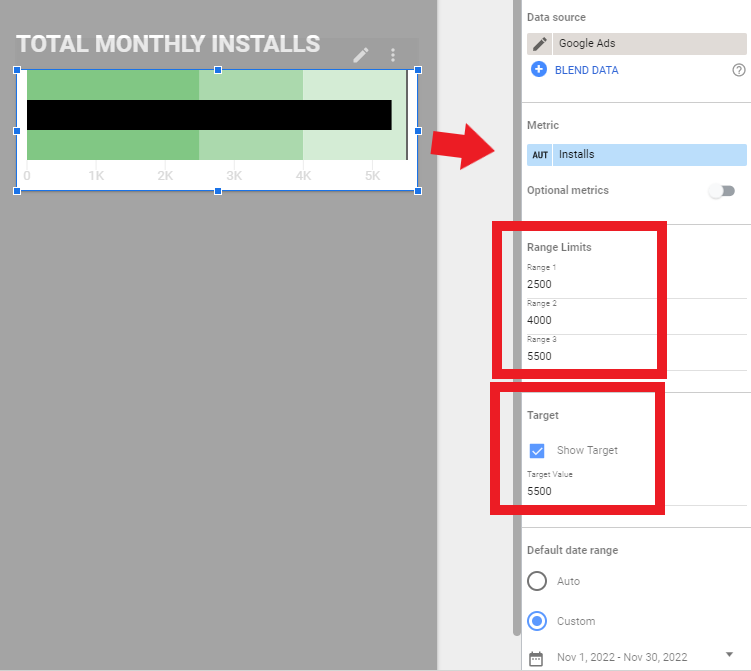Edit the Range 1 value field
The image size is (751, 671).
click(590, 284)
